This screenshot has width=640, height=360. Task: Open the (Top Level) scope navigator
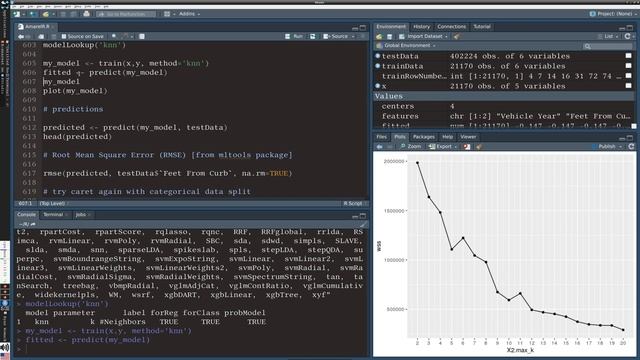click(x=53, y=203)
